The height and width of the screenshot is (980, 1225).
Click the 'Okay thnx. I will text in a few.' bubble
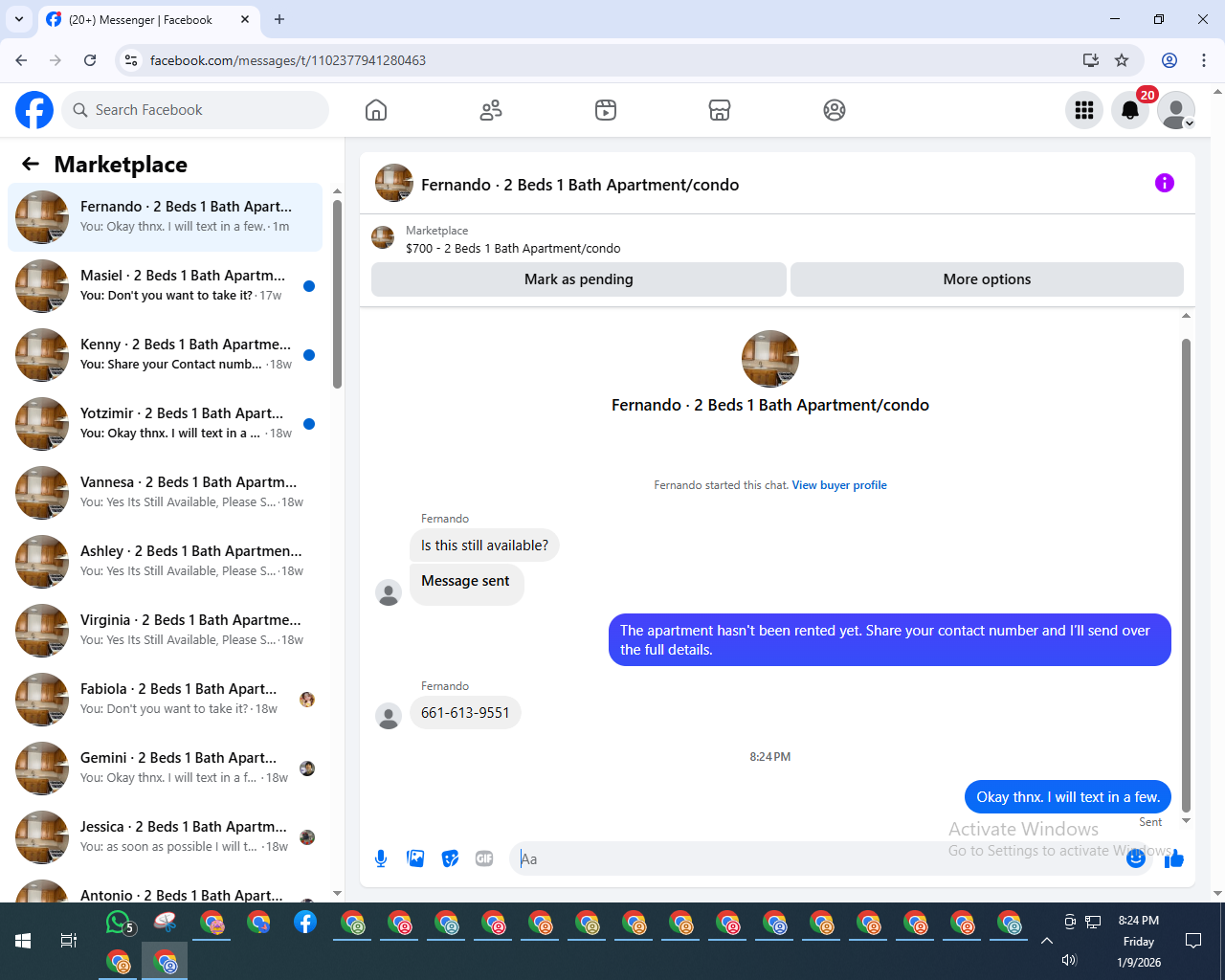[1068, 797]
